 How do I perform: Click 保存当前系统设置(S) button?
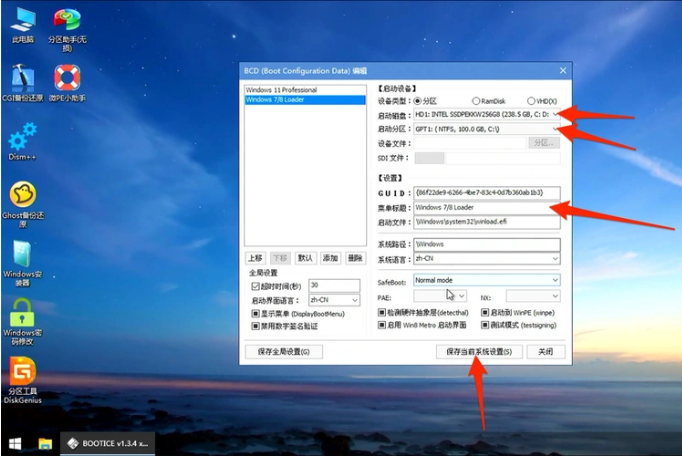point(479,351)
